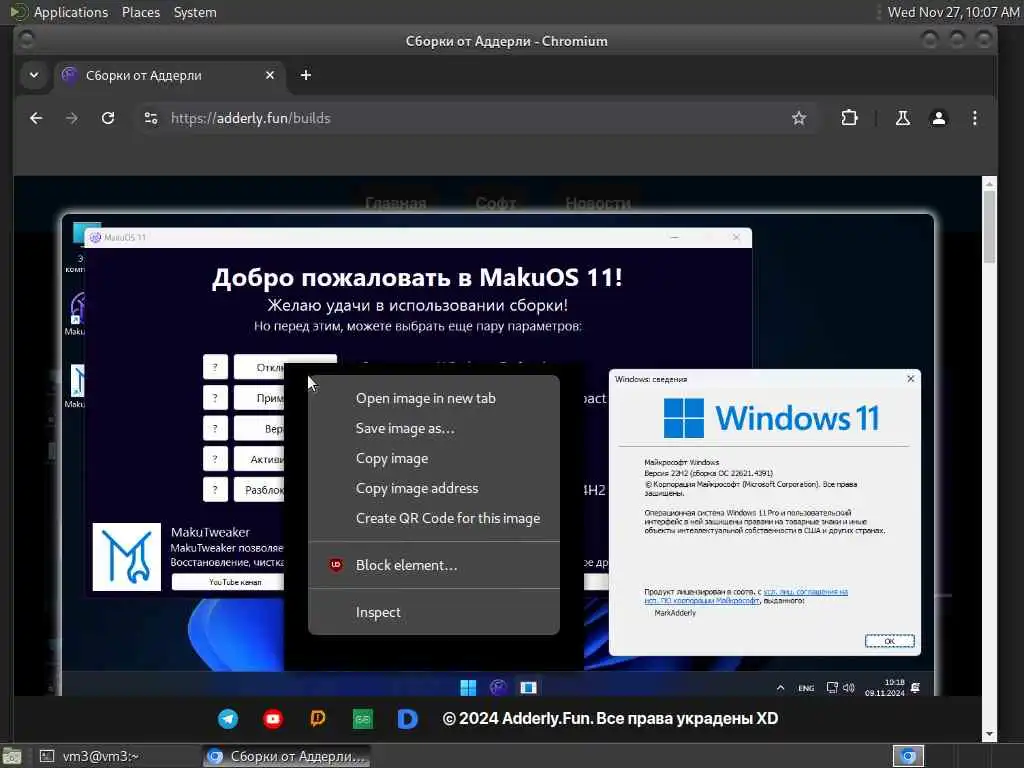Bookmark this page with the star icon
The image size is (1024, 768).
(799, 118)
